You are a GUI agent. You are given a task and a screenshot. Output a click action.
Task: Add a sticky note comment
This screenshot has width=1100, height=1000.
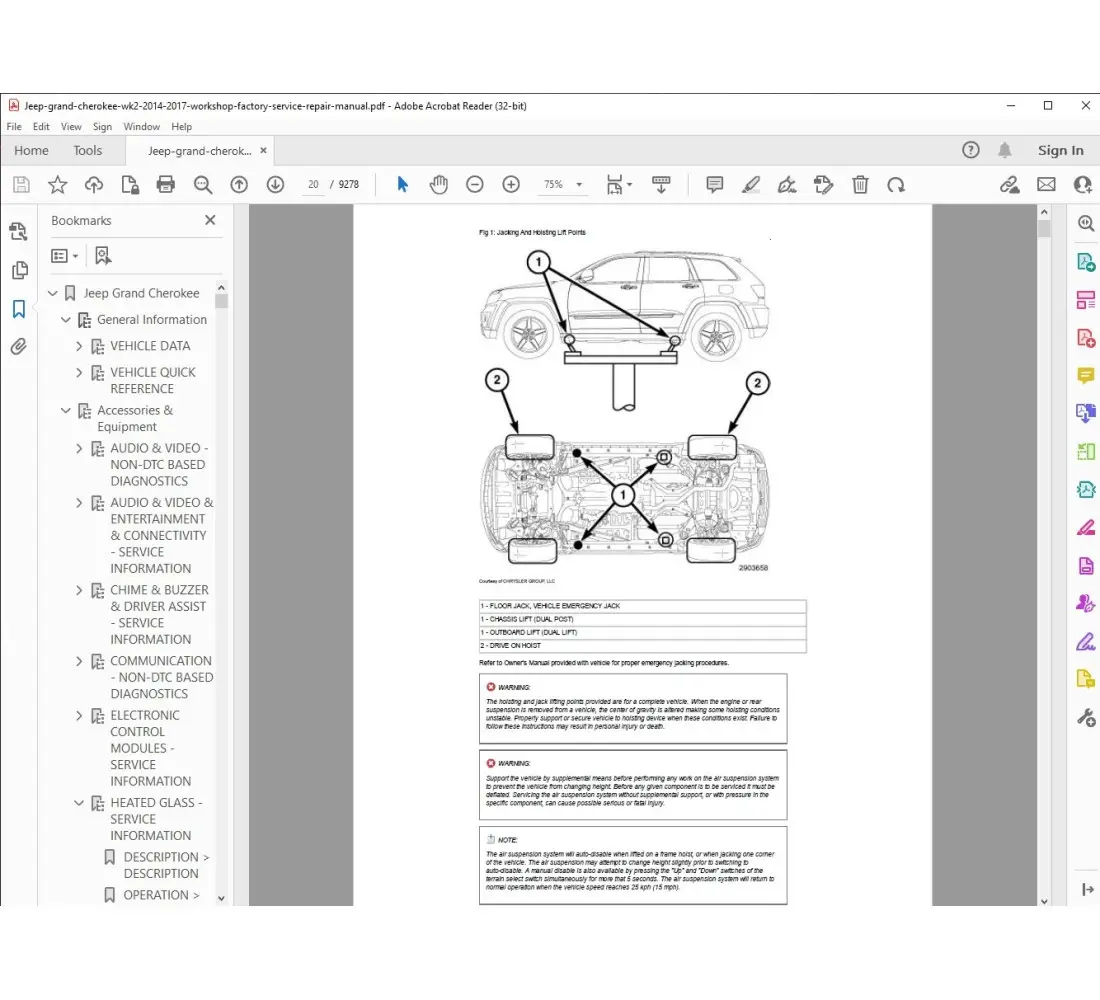(714, 184)
